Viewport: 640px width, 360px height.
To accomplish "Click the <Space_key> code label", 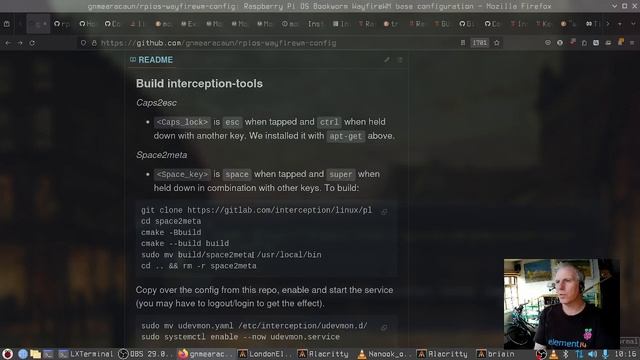I will pos(182,174).
